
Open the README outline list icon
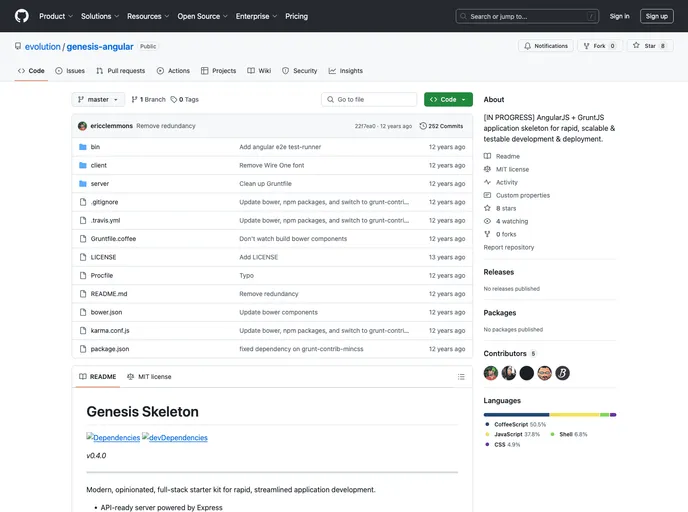click(461, 377)
